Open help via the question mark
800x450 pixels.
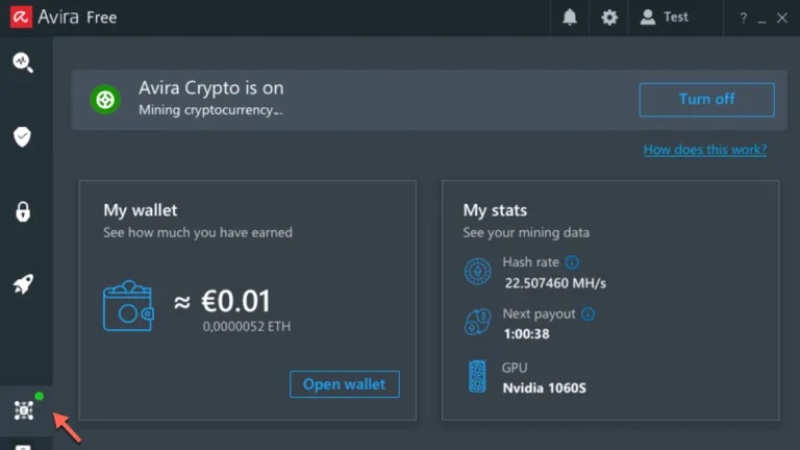click(743, 19)
